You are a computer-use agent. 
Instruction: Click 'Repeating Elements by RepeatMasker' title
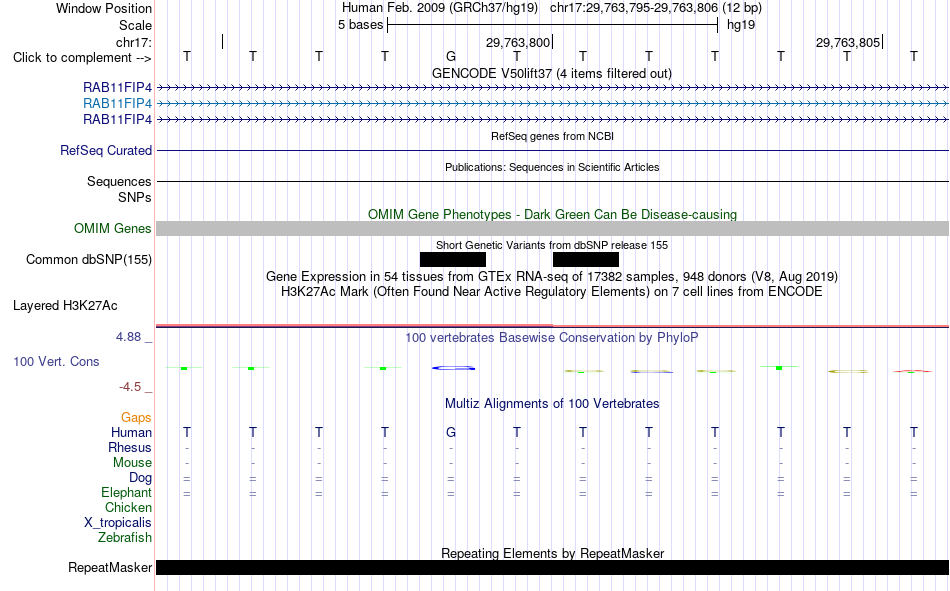point(553,553)
